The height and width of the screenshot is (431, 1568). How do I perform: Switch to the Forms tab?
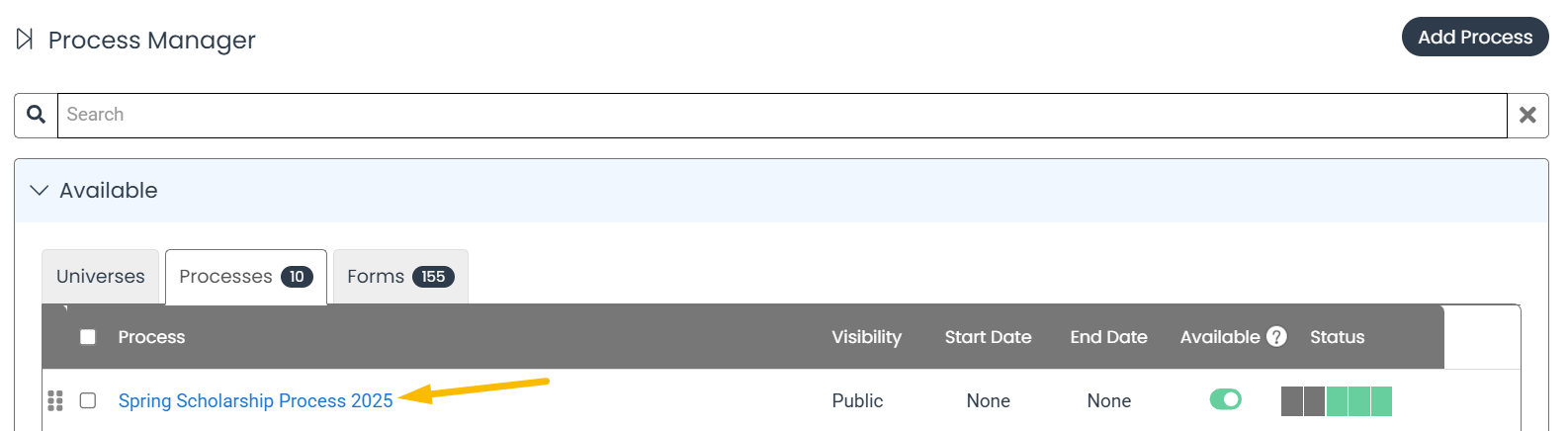[400, 277]
